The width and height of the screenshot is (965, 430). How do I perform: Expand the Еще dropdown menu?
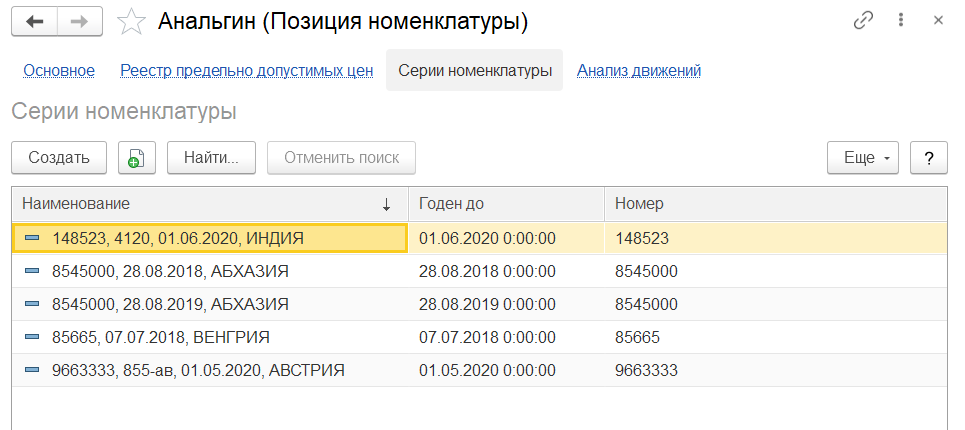863,158
